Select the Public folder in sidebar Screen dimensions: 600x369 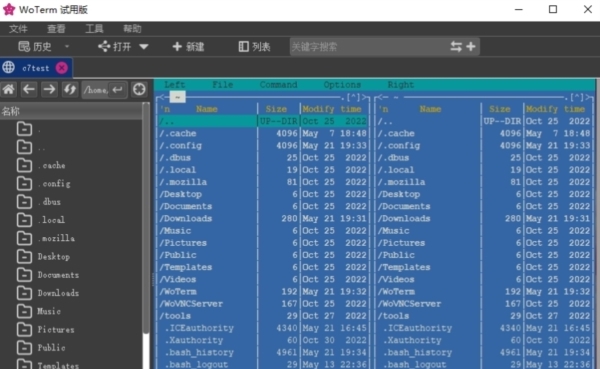pos(51,348)
